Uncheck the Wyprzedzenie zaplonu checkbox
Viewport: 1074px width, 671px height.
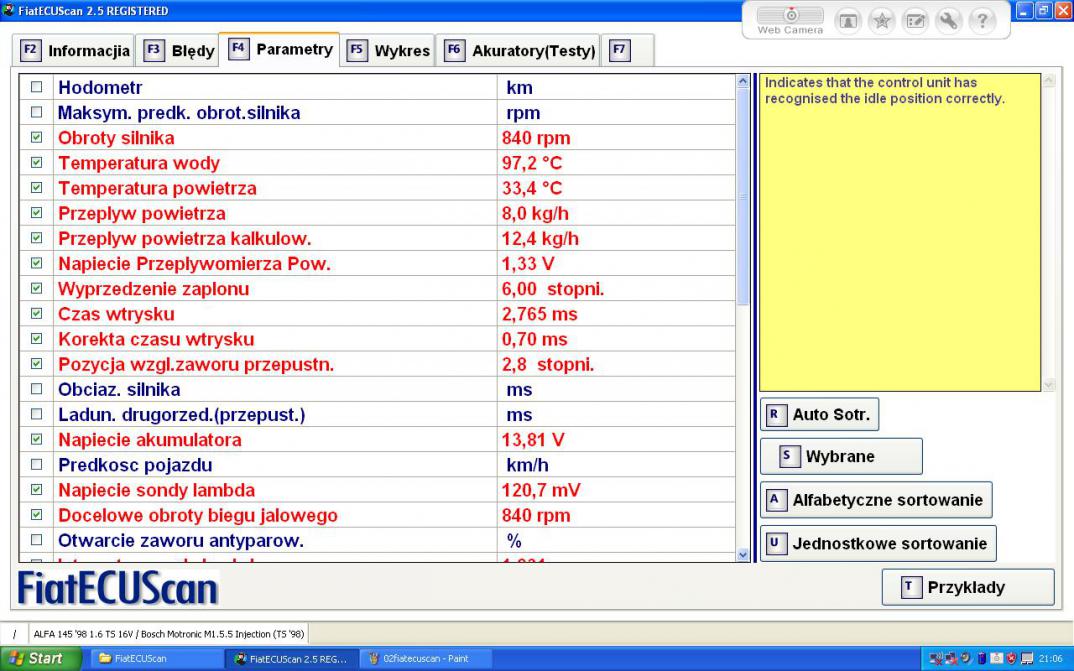[x=36, y=288]
